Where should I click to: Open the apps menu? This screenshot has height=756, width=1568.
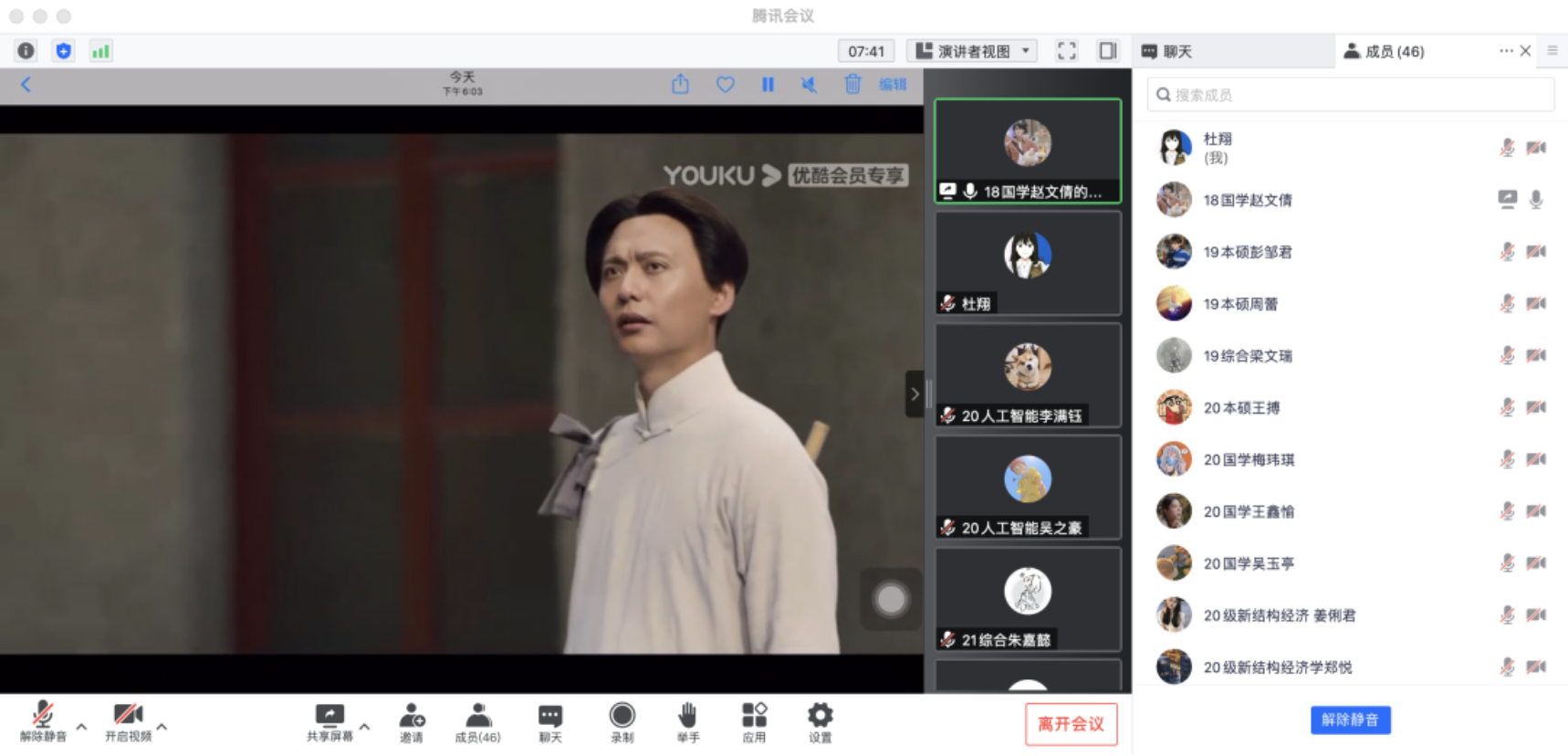pos(754,722)
